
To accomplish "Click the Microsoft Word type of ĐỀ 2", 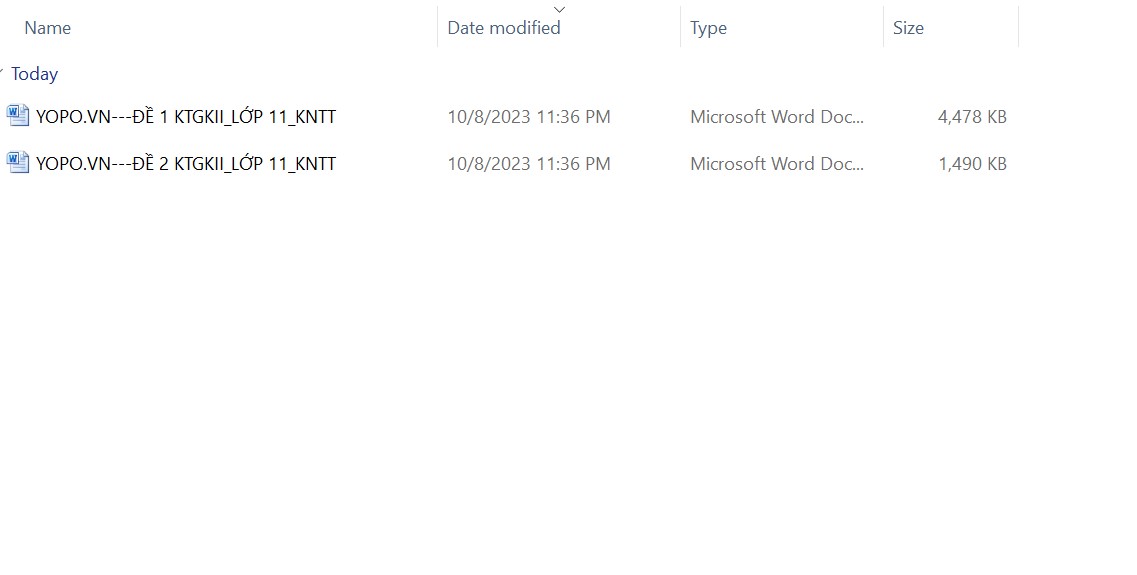I will 777,164.
